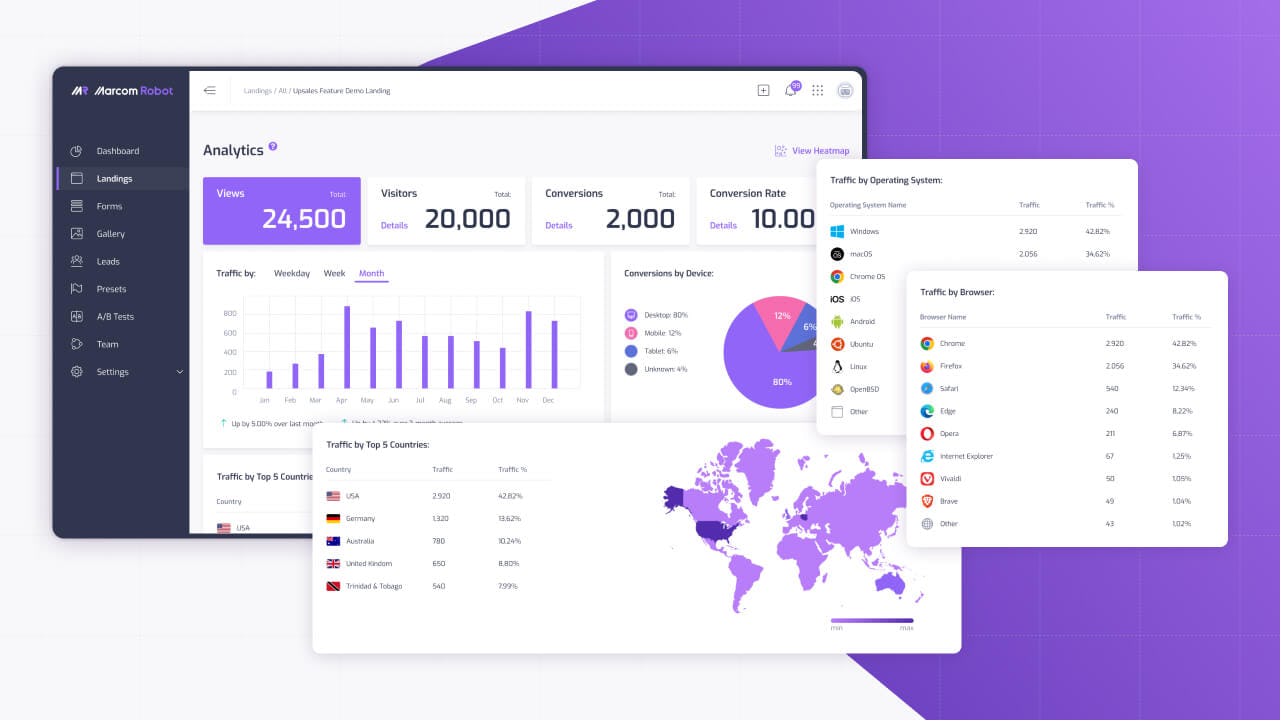Click the back arrow in the top bar
This screenshot has width=1281, height=721.
pos(210,90)
